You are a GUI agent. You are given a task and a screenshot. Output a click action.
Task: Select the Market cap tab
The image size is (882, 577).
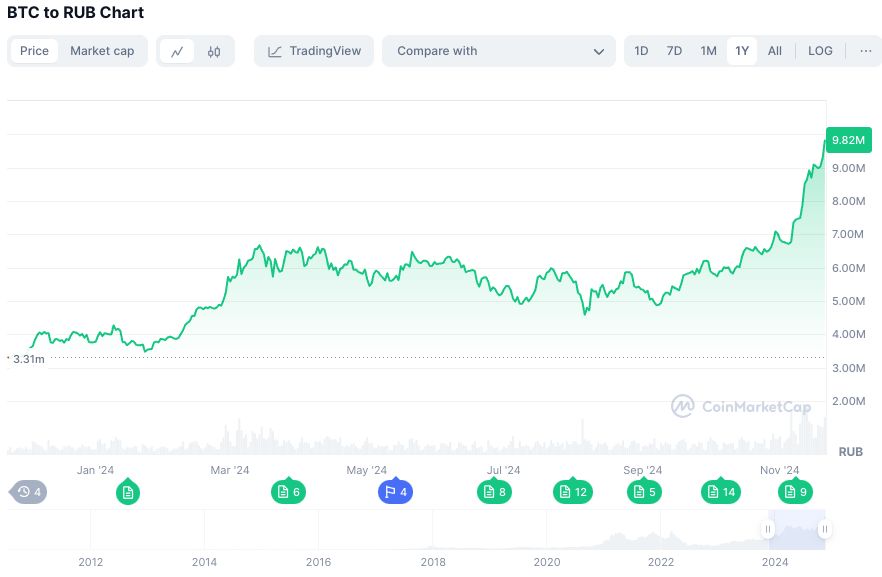coord(102,51)
